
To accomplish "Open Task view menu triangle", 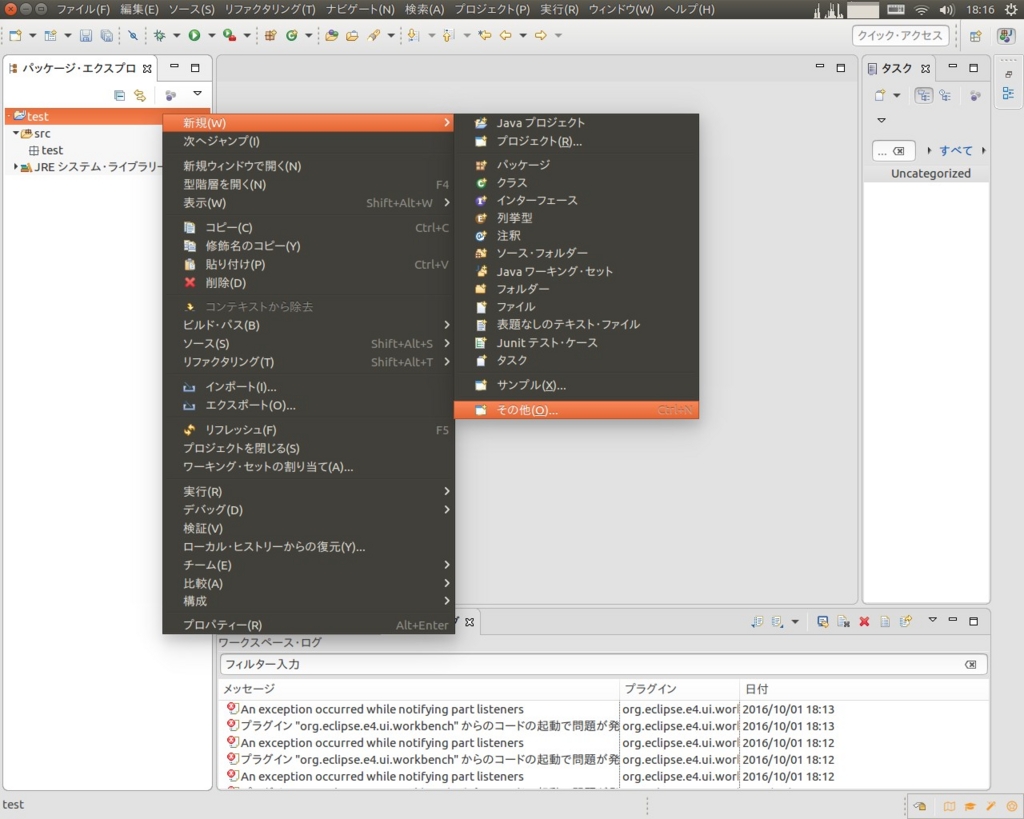I will 881,120.
